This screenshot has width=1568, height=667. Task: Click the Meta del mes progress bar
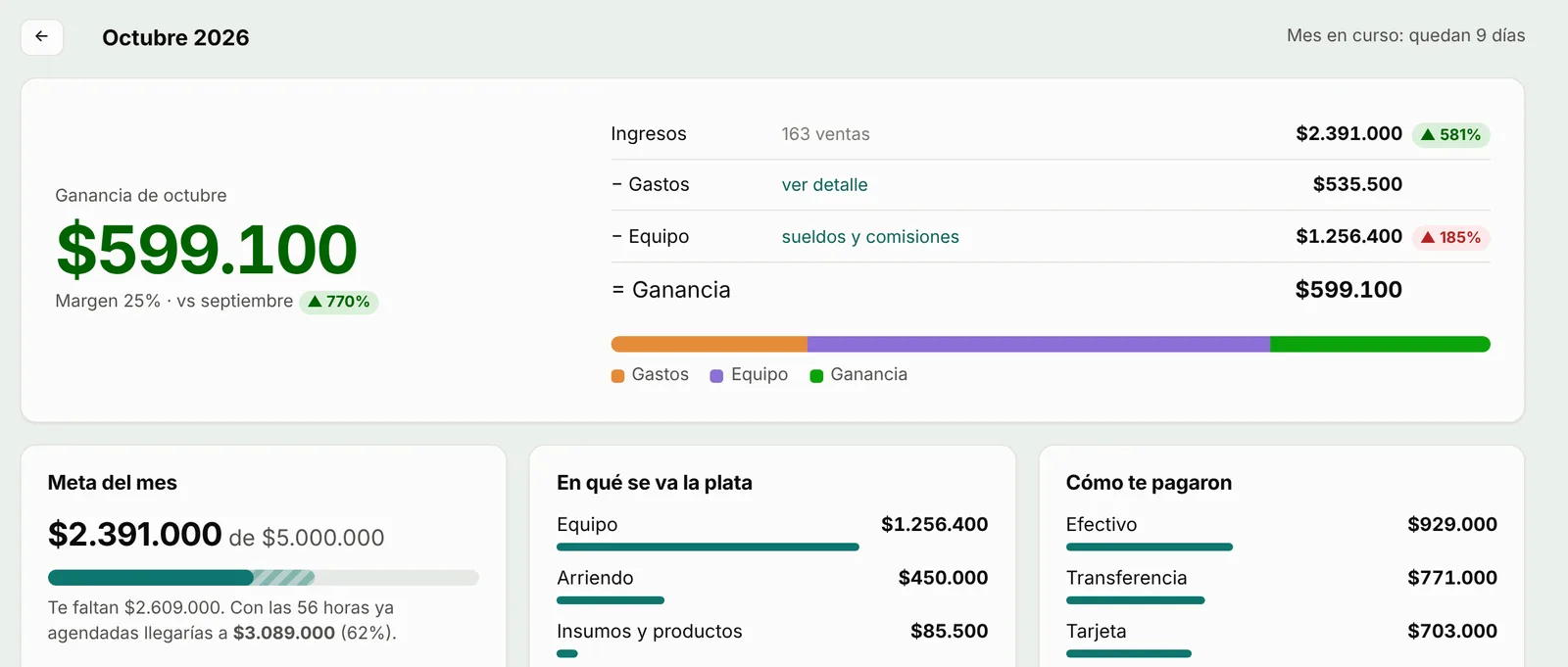tap(264, 578)
